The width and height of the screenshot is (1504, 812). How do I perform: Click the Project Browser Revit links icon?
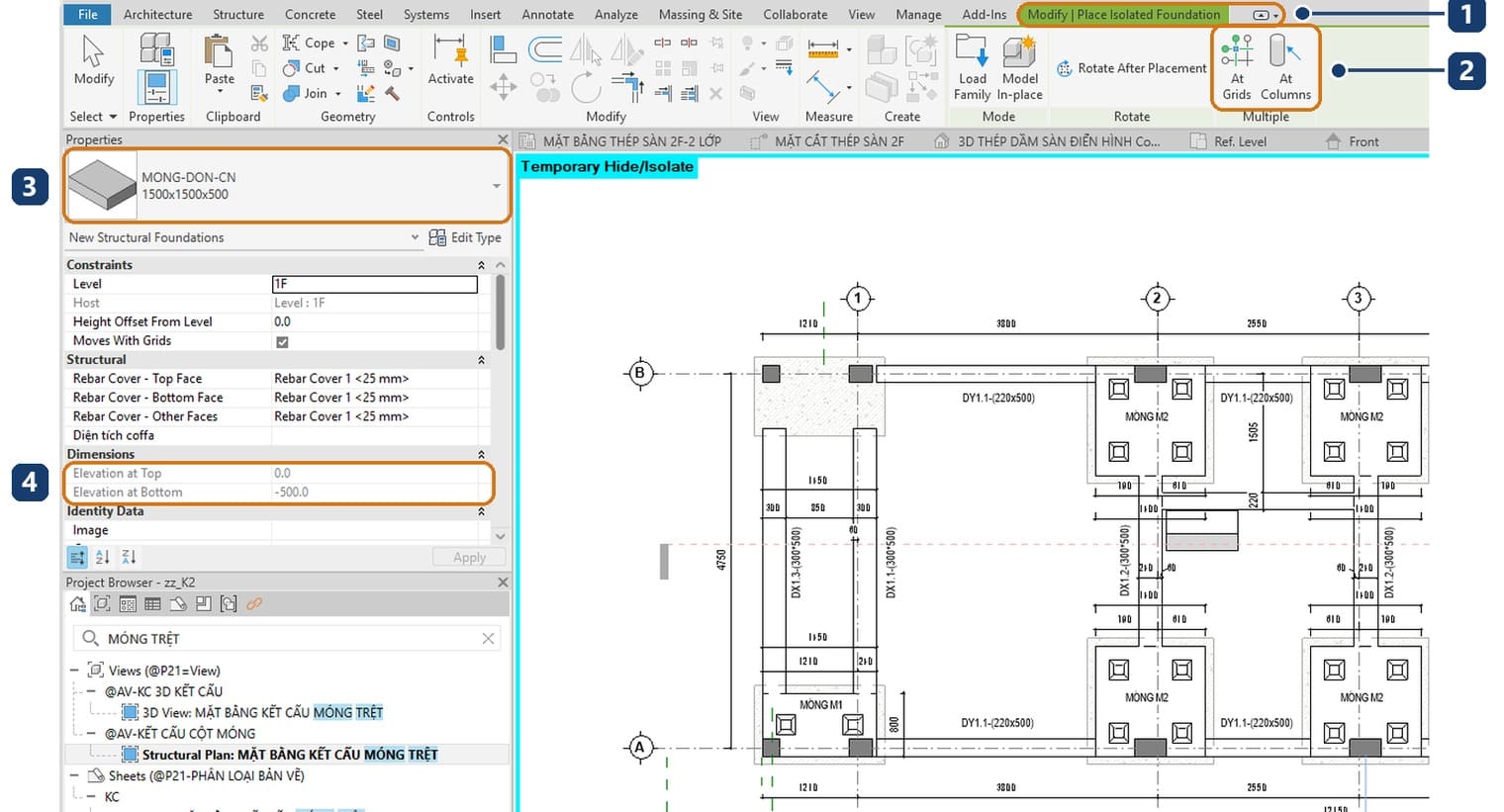[x=254, y=604]
